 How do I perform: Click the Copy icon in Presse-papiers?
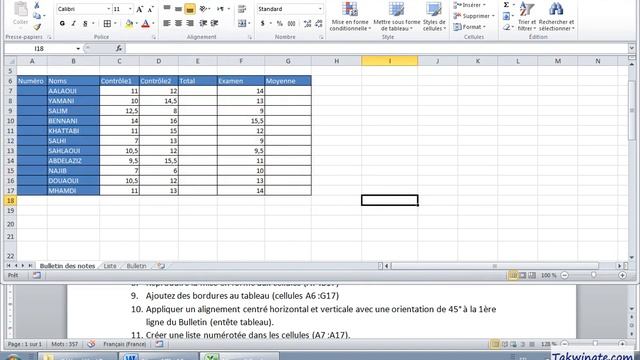pyautogui.click(x=37, y=16)
